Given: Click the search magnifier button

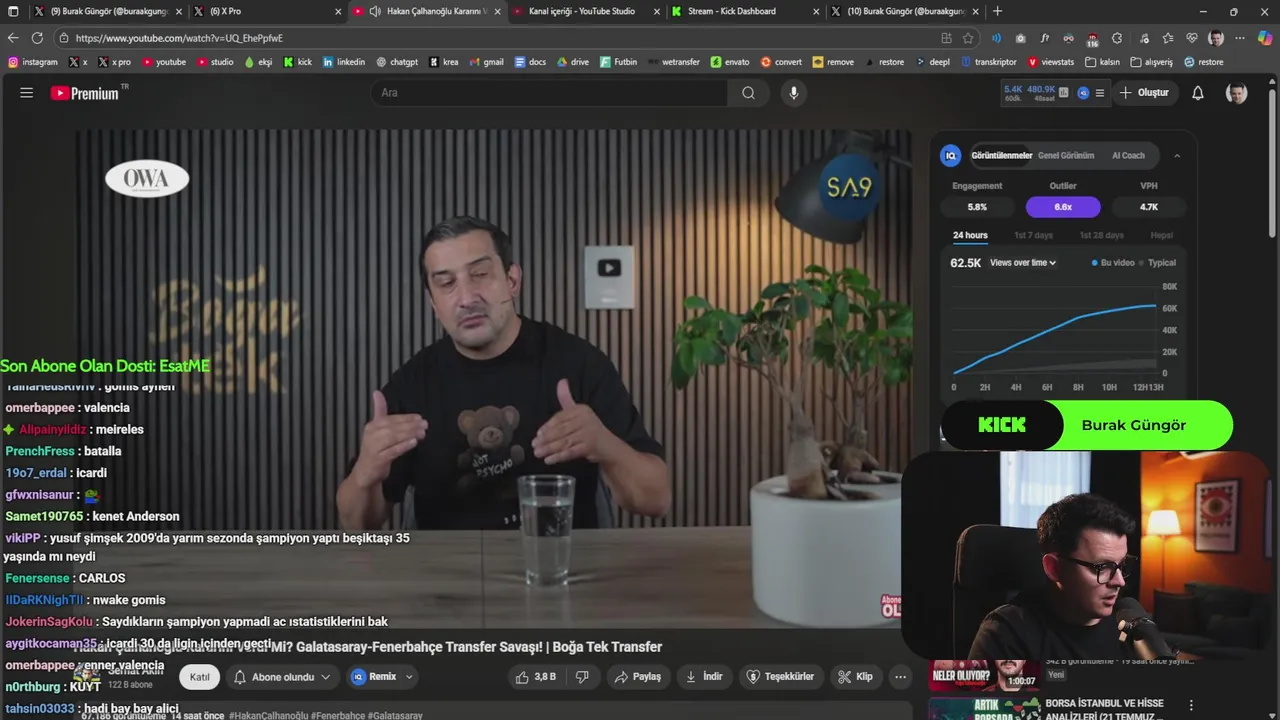Looking at the screenshot, I should pyautogui.click(x=748, y=93).
